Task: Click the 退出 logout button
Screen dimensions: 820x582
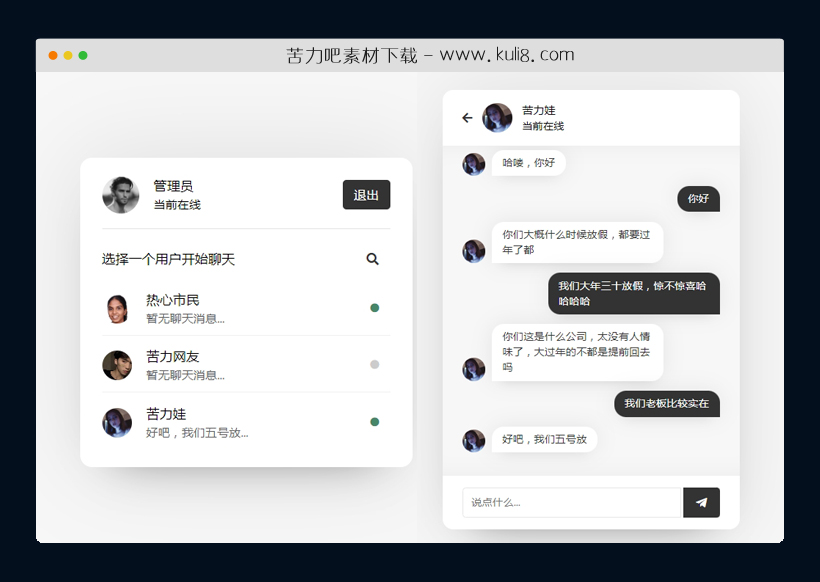Action: point(367,195)
